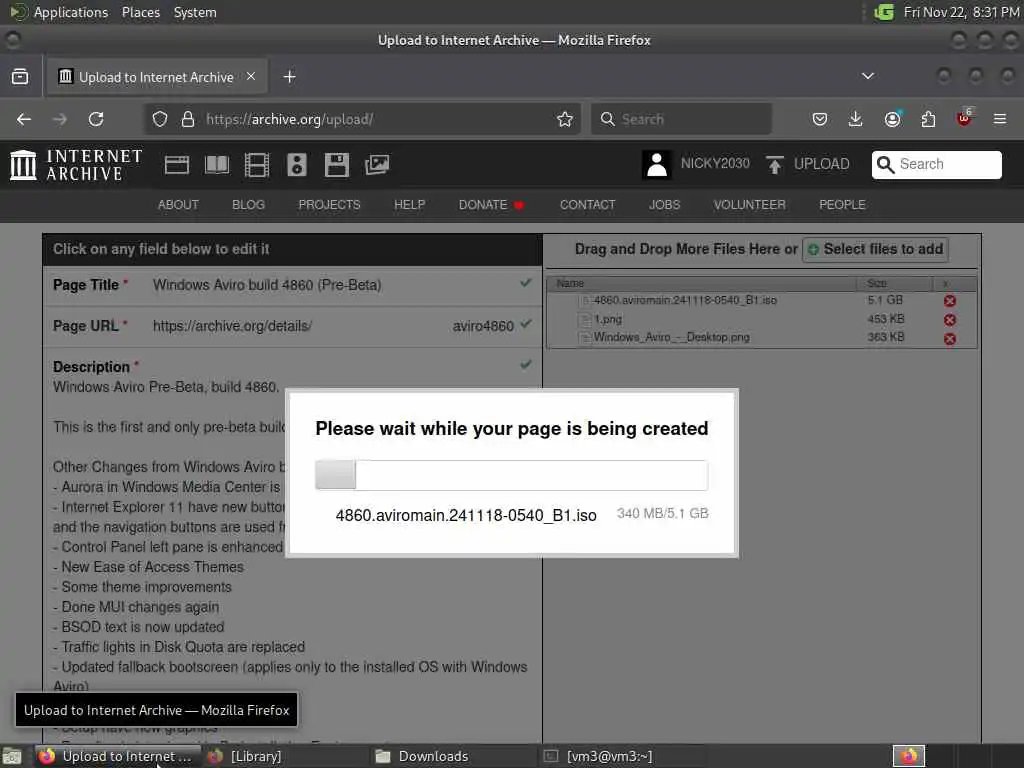Open the Texts book icon
Viewport: 1024px width, 768px height.
pos(217,165)
